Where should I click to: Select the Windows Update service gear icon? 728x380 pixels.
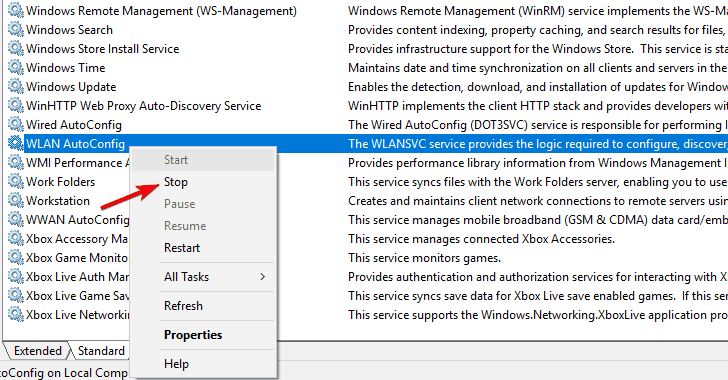pos(16,86)
